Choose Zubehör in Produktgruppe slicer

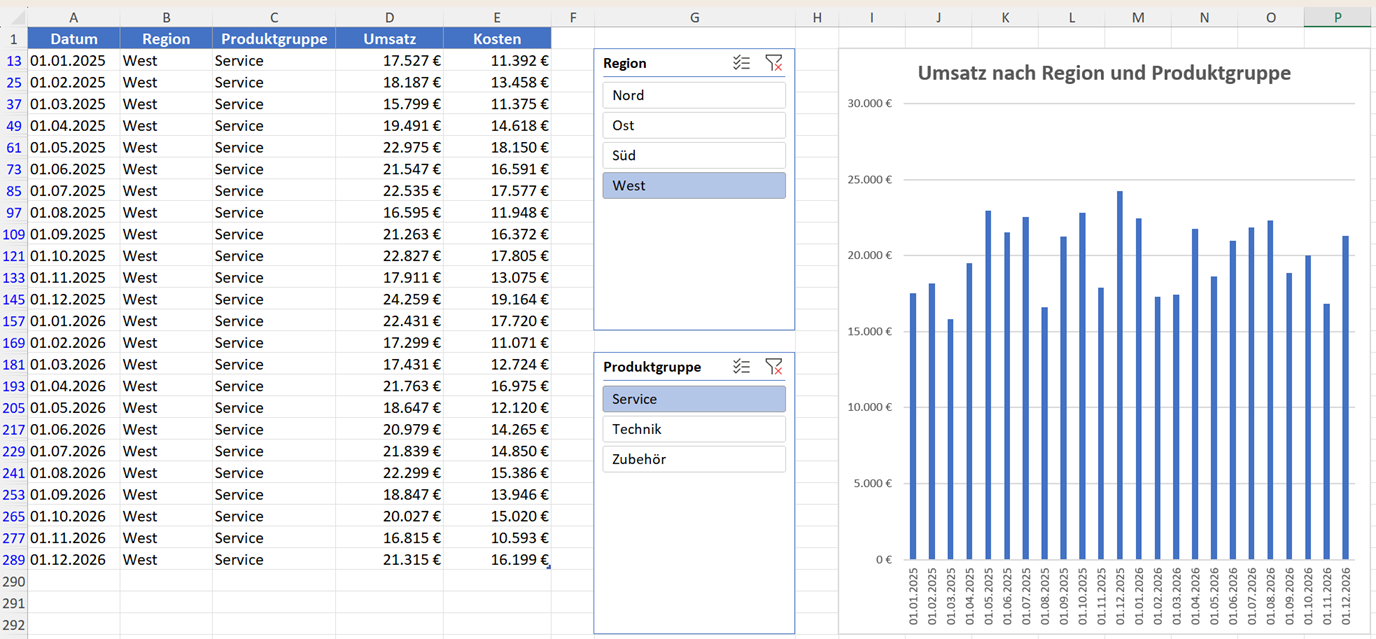694,459
